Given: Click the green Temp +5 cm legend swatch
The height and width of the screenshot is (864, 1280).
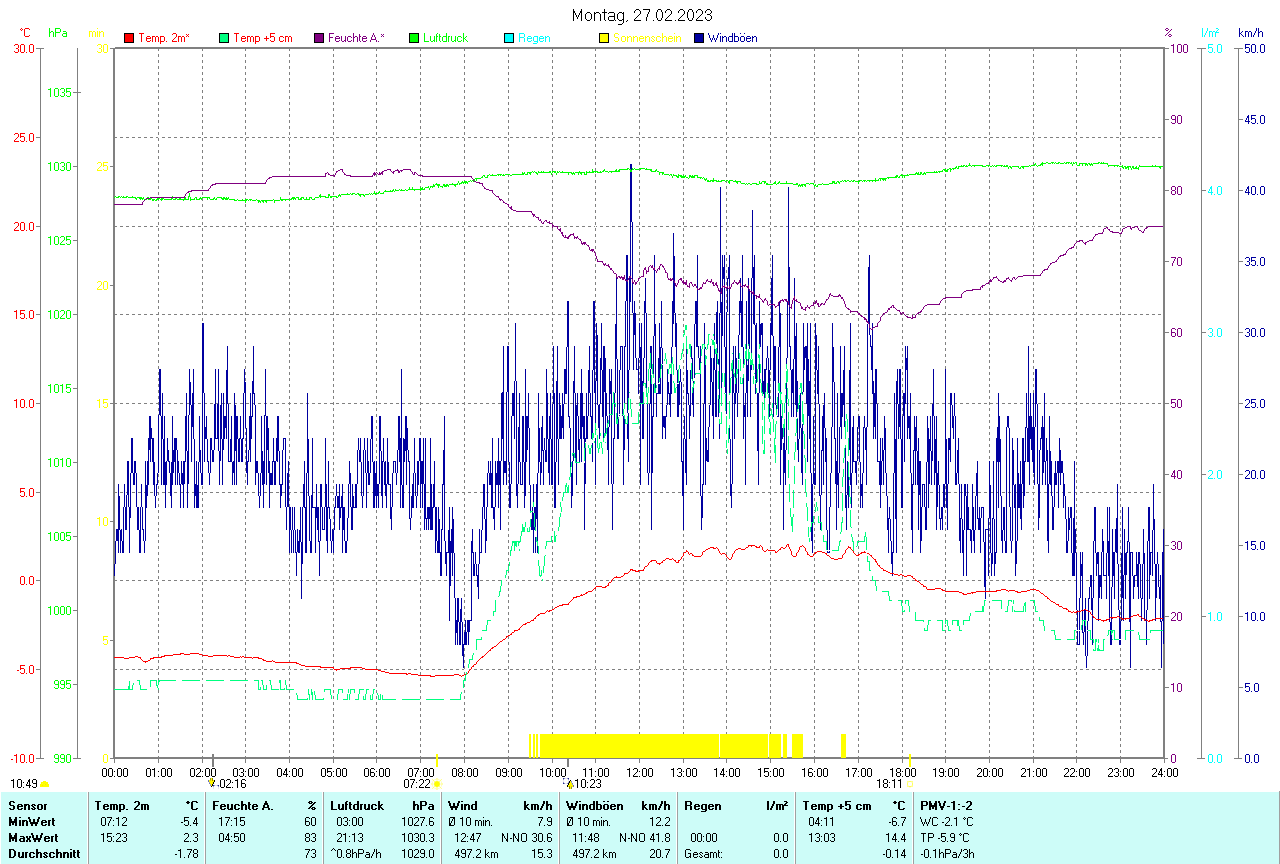Looking at the screenshot, I should 224,38.
